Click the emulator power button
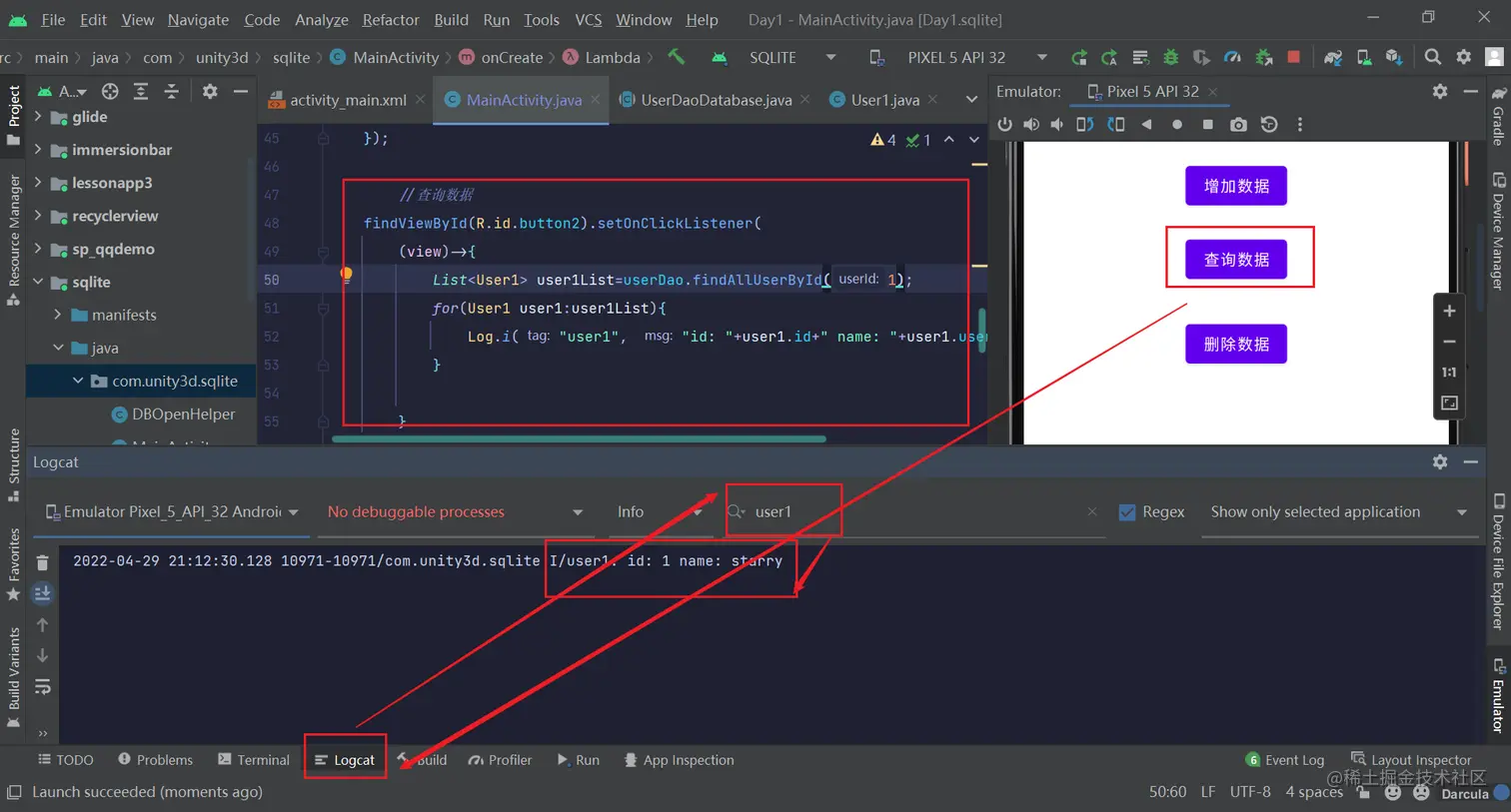The height and width of the screenshot is (812, 1511). [x=1004, y=124]
